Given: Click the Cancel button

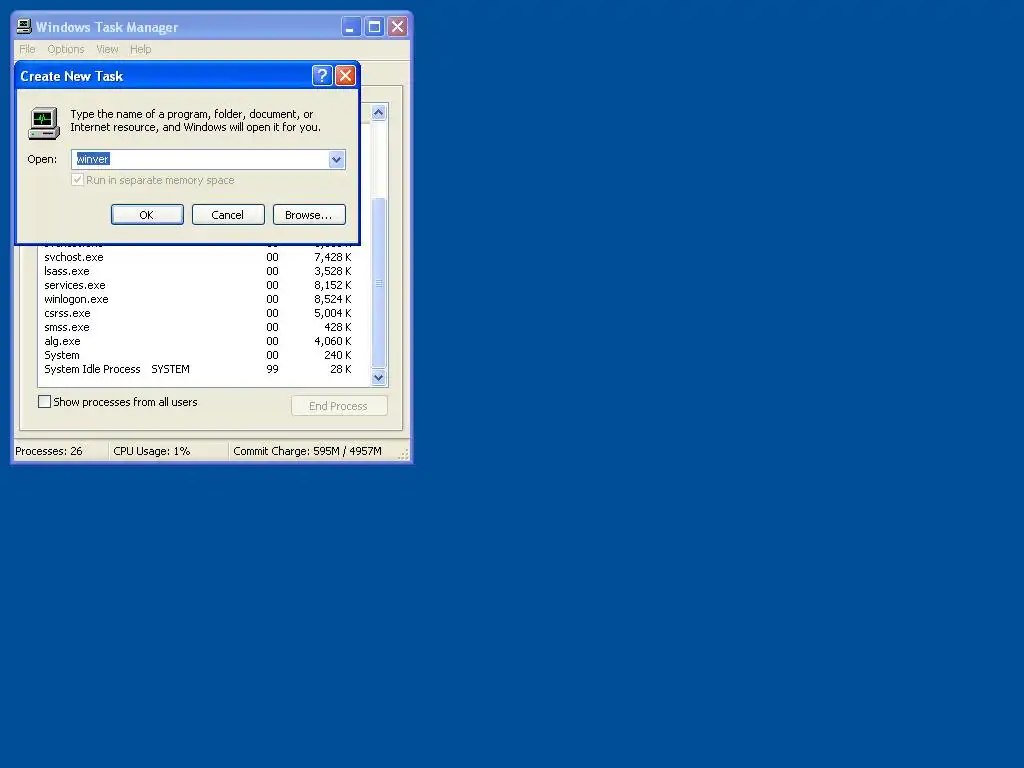Looking at the screenshot, I should [228, 215].
